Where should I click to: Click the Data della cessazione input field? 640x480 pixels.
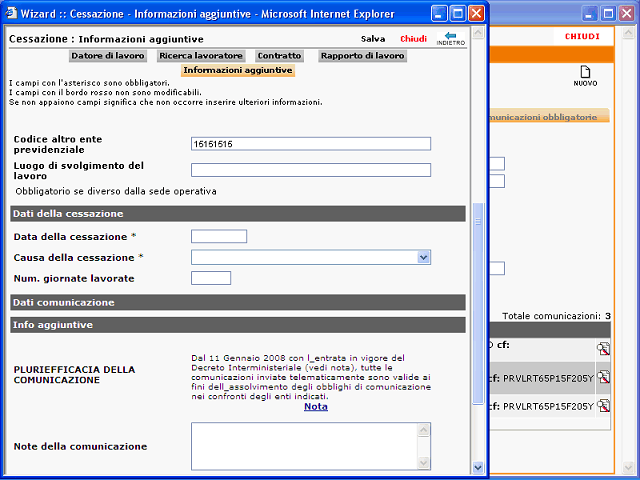pyautogui.click(x=219, y=236)
